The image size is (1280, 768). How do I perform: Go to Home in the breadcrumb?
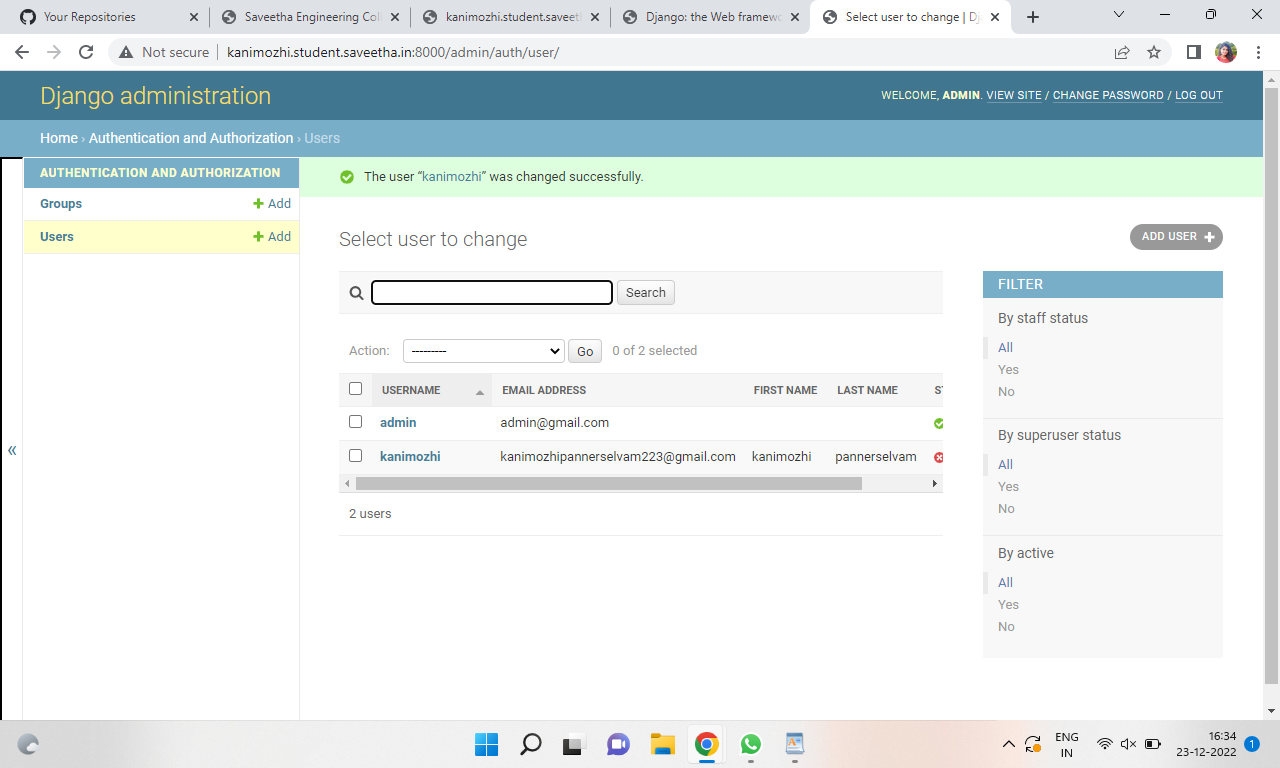pos(59,138)
